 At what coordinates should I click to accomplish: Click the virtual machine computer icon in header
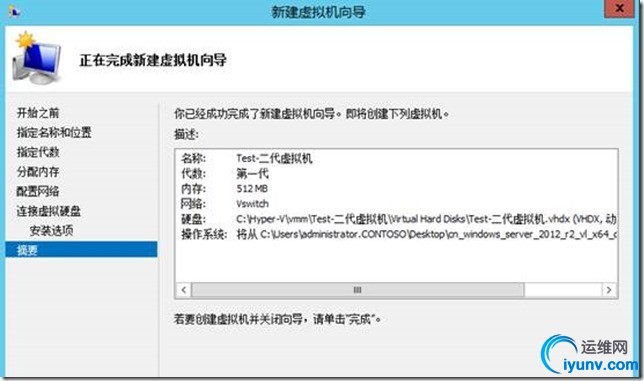[x=38, y=58]
